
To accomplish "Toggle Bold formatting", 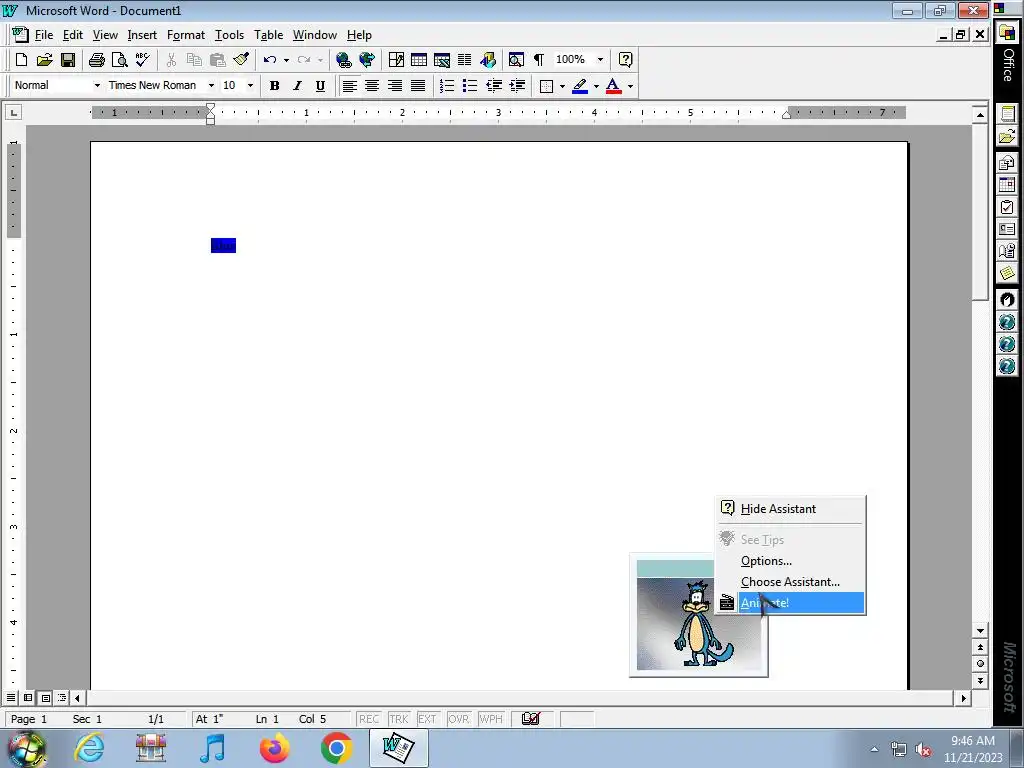I will click(x=274, y=86).
